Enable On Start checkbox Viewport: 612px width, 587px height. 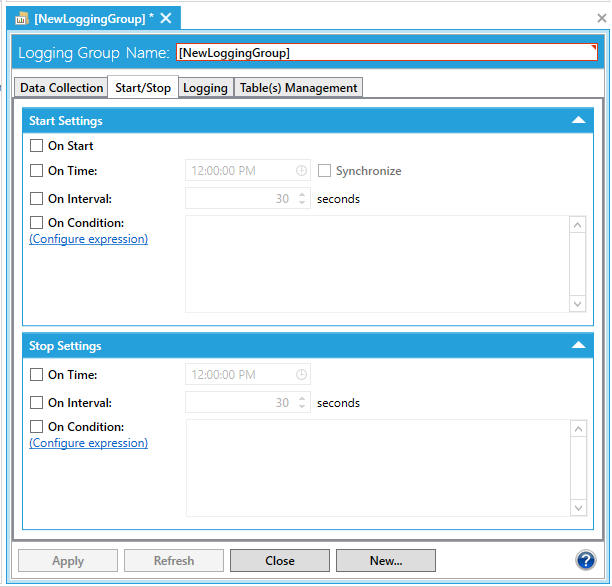(36, 146)
